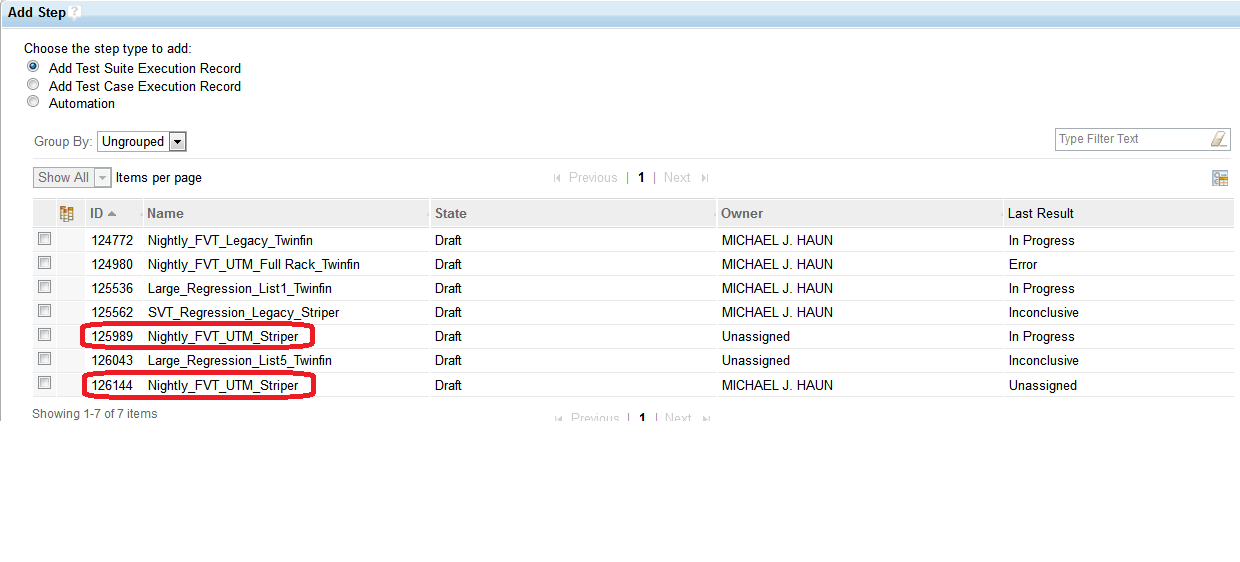Sort table by Last Result column
The image size is (1240, 562).
click(x=1041, y=213)
